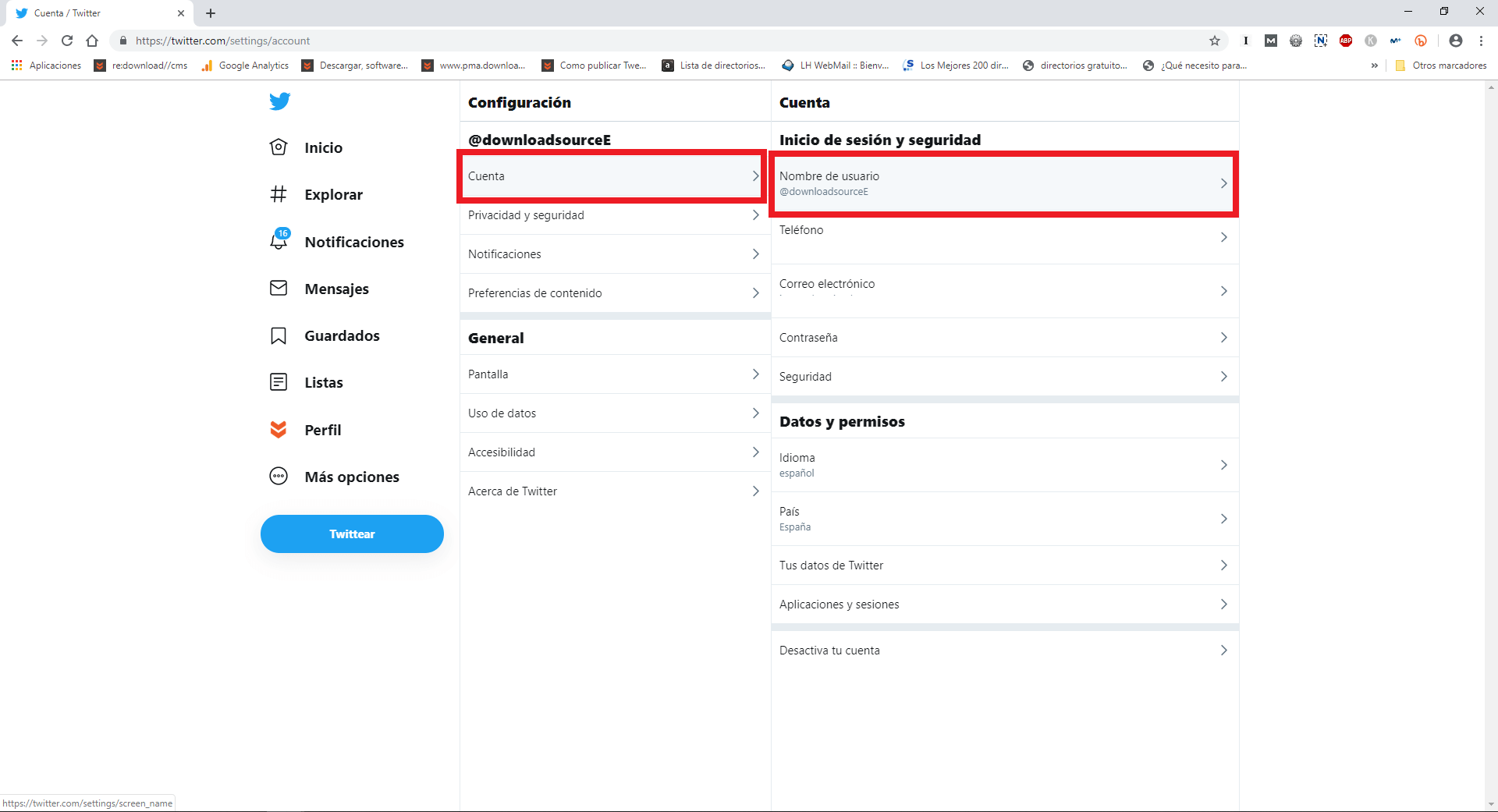Expand Seguridad row chevron

coord(1223,377)
